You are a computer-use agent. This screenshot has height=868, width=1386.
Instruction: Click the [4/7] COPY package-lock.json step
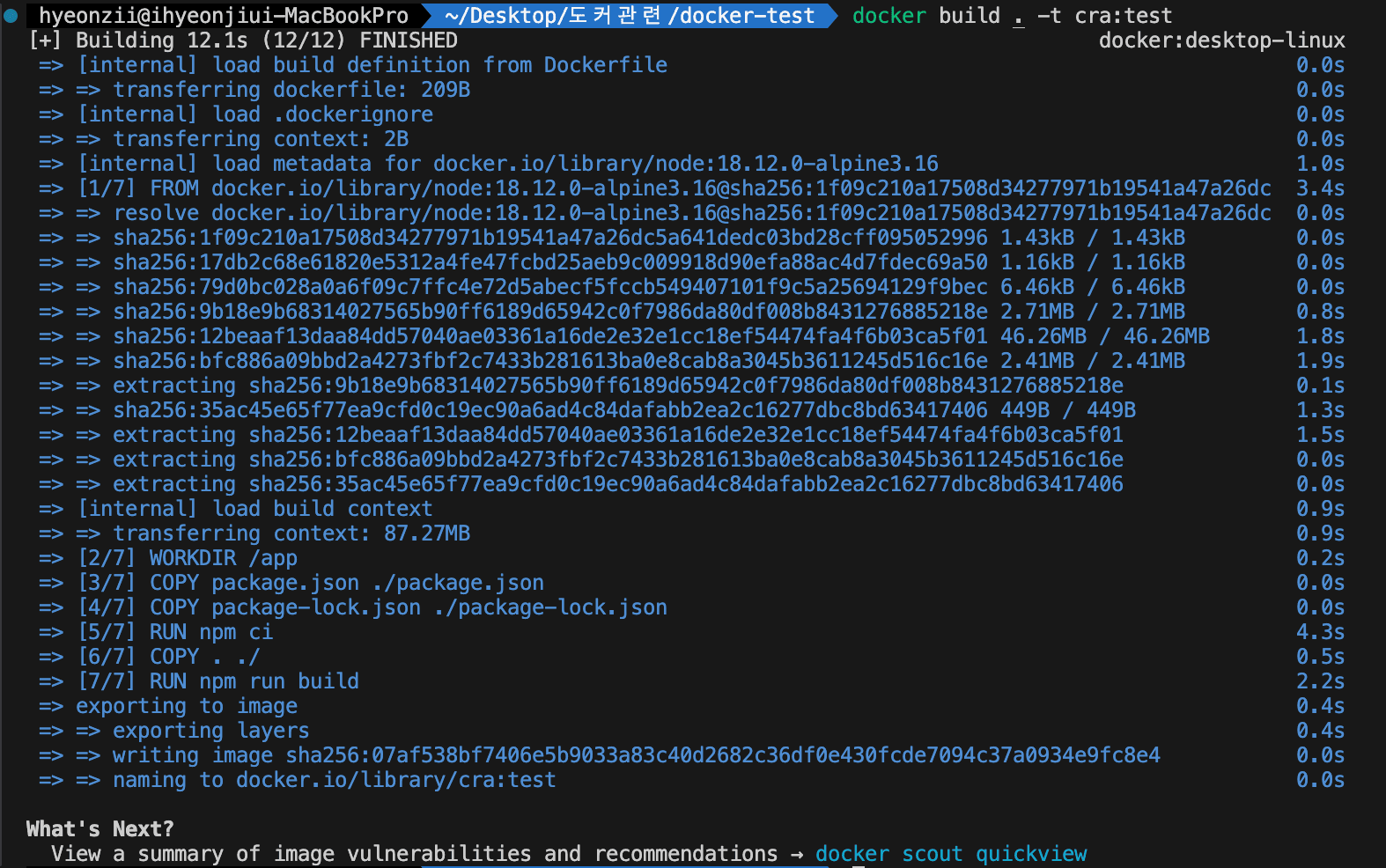point(372,607)
